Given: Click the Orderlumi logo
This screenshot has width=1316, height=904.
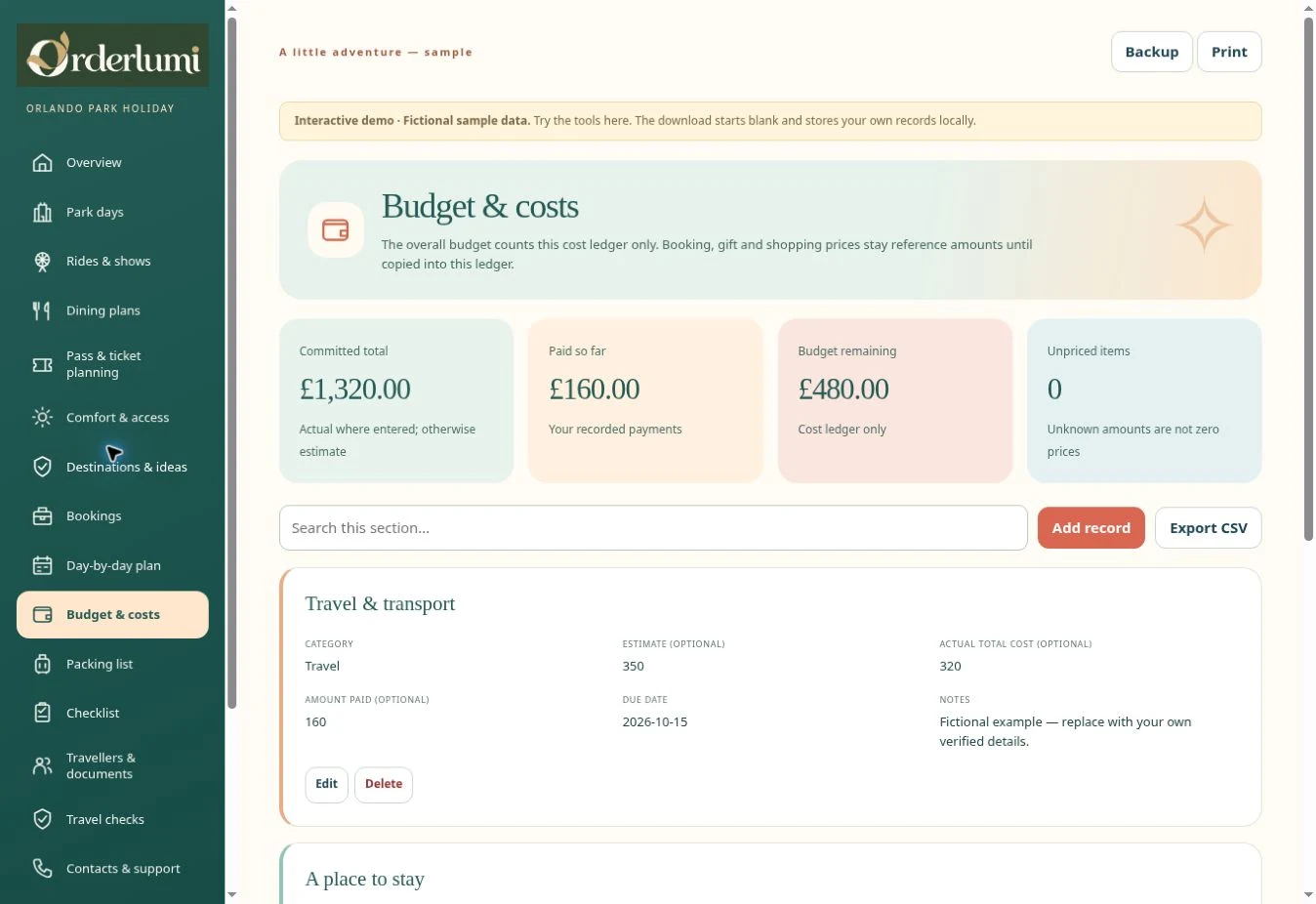Looking at the screenshot, I should point(112,56).
